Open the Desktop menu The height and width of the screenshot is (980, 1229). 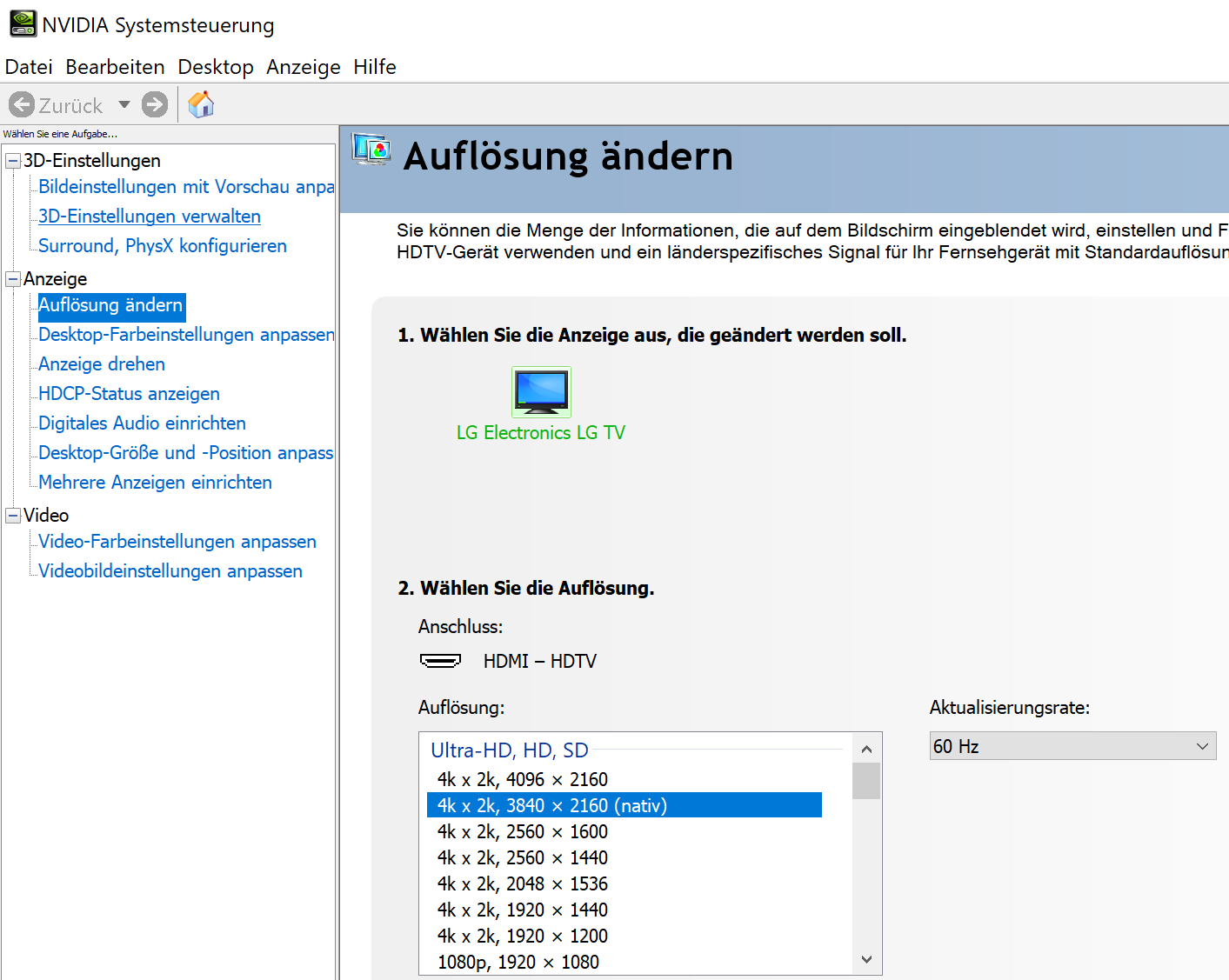click(216, 67)
